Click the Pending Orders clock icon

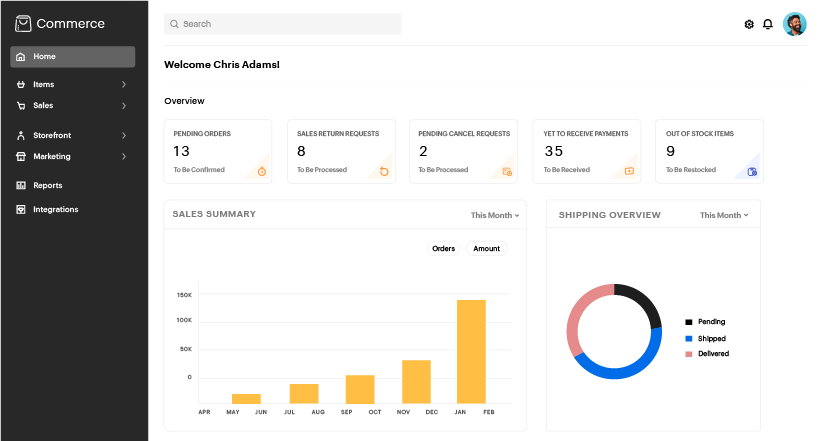(x=262, y=171)
